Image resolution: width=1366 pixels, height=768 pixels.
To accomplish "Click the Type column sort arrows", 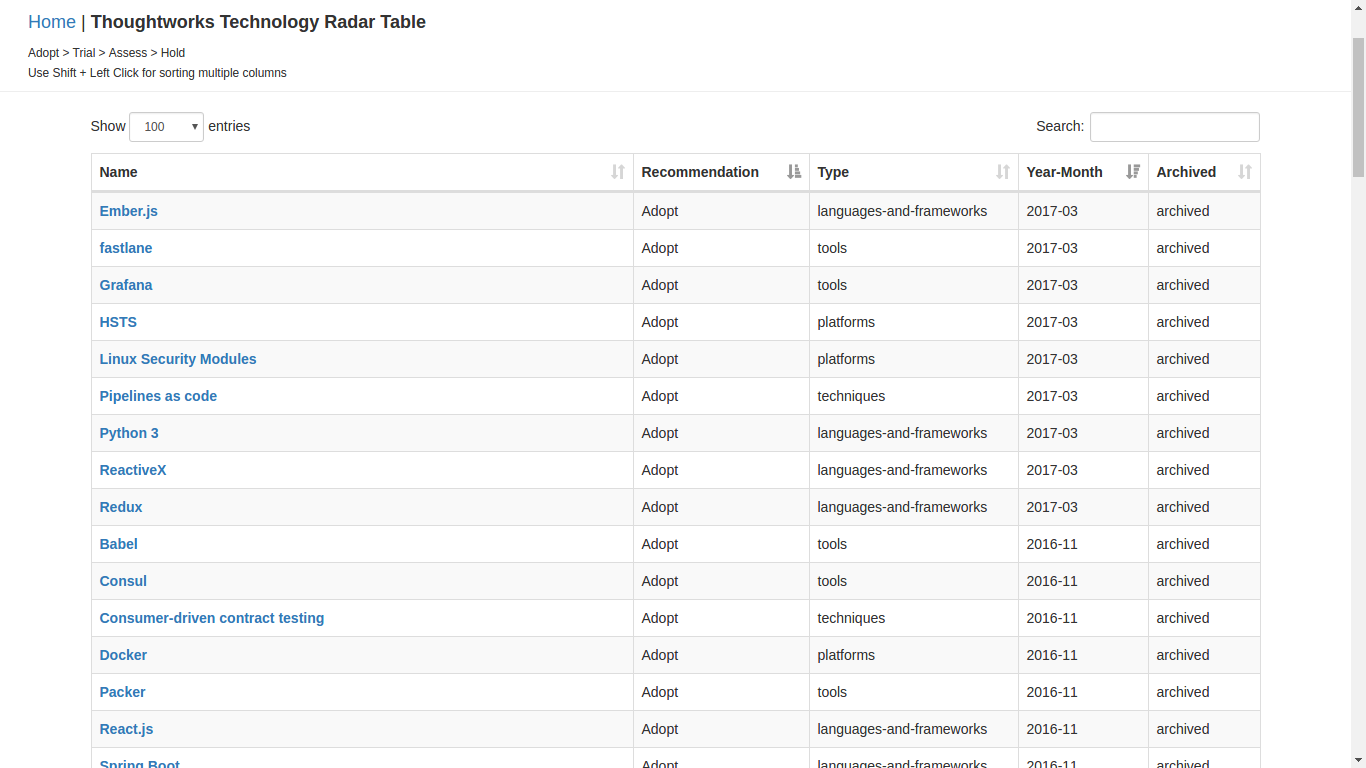I will pyautogui.click(x=1003, y=172).
